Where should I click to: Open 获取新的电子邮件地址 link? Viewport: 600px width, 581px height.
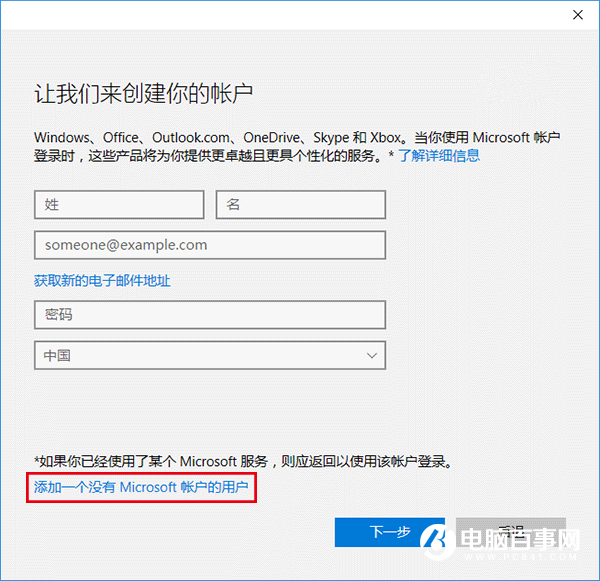[102, 281]
